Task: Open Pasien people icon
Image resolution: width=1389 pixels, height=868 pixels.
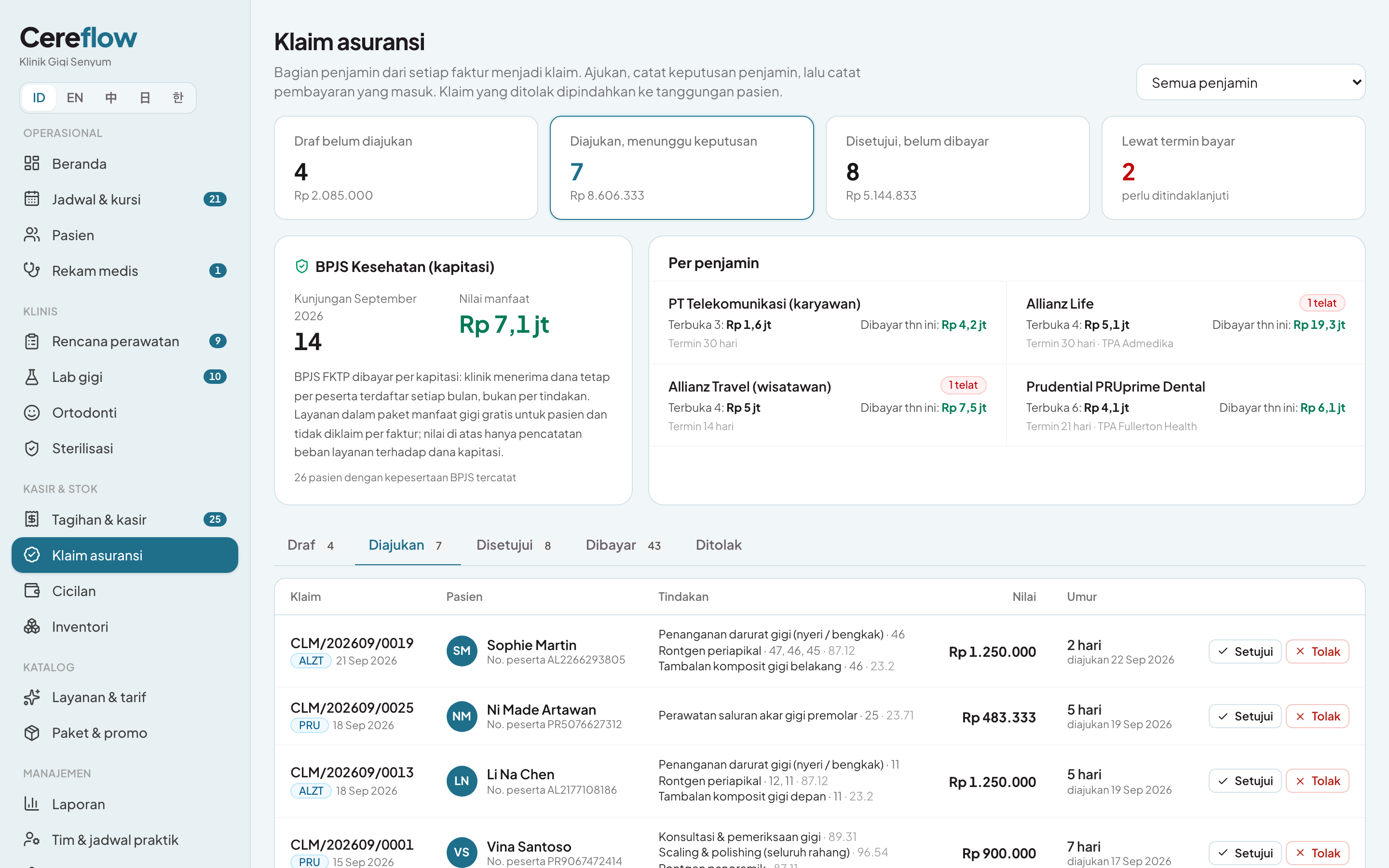Action: tap(31, 235)
